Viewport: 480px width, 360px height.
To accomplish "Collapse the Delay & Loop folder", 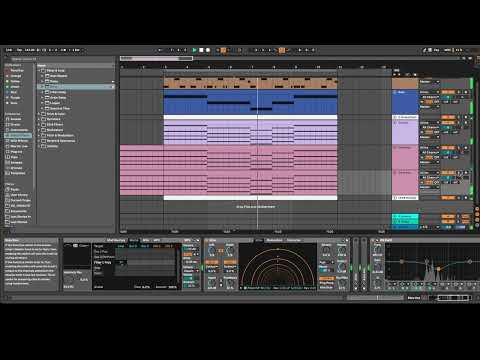I will click(39, 71).
